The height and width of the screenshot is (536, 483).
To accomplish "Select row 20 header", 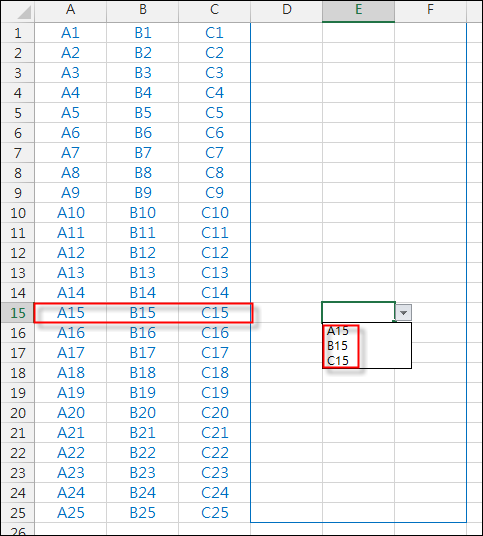I will pyautogui.click(x=18, y=413).
